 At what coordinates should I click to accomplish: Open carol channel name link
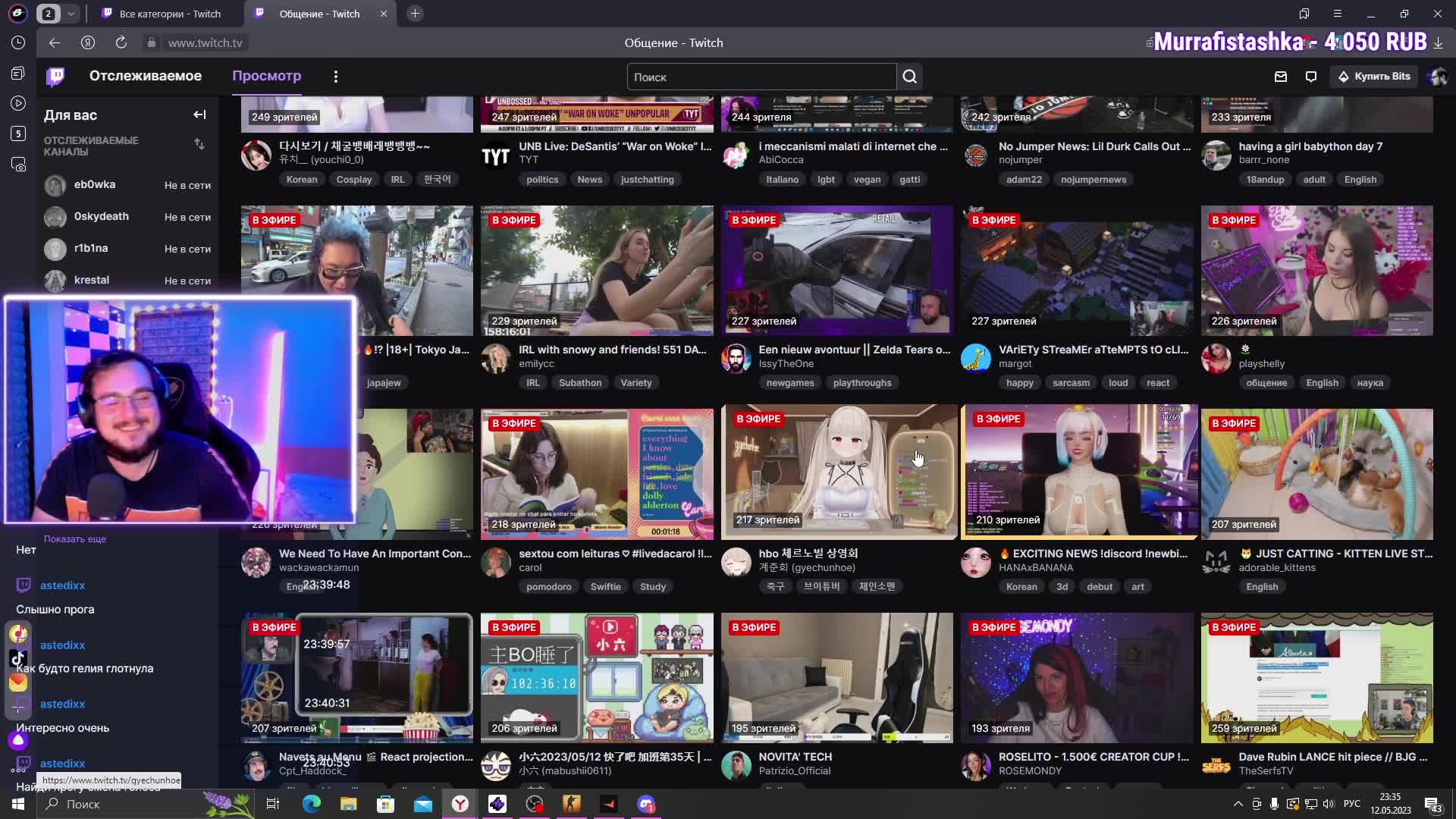pos(530,568)
